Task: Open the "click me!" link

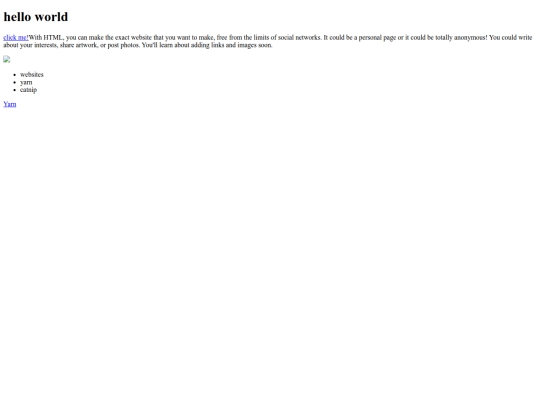Action: (16, 38)
